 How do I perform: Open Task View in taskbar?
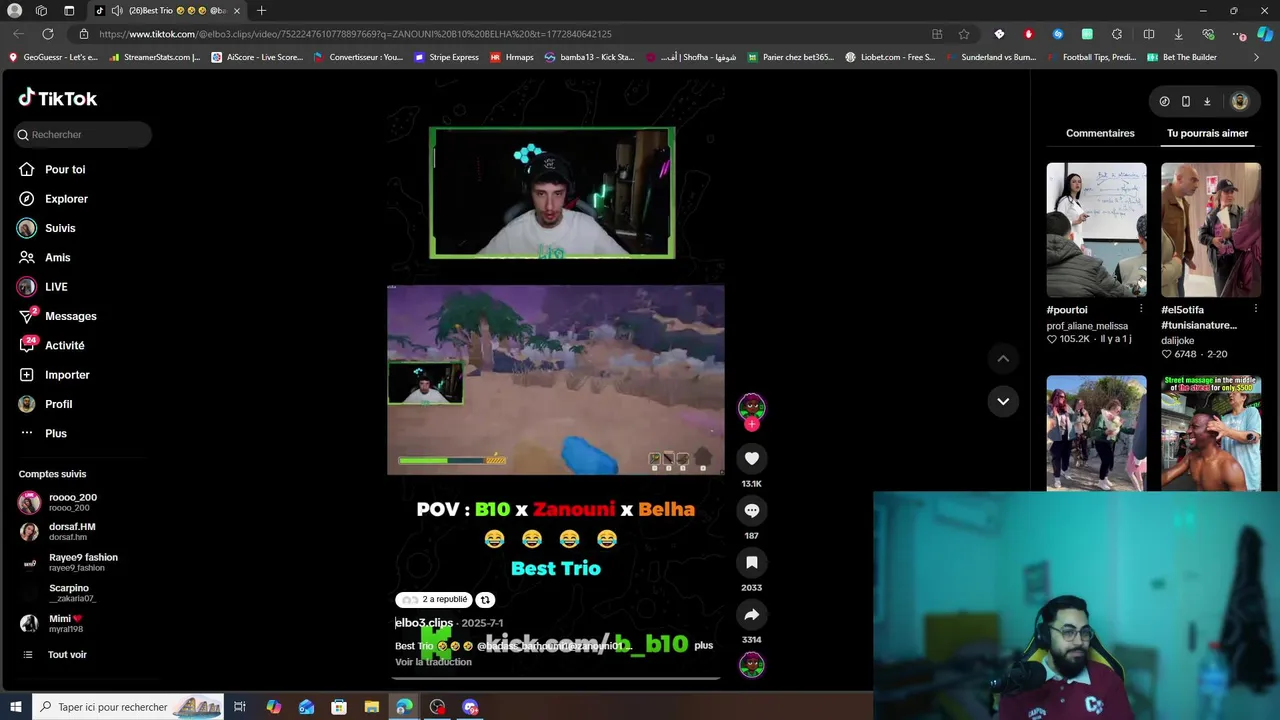click(x=240, y=707)
